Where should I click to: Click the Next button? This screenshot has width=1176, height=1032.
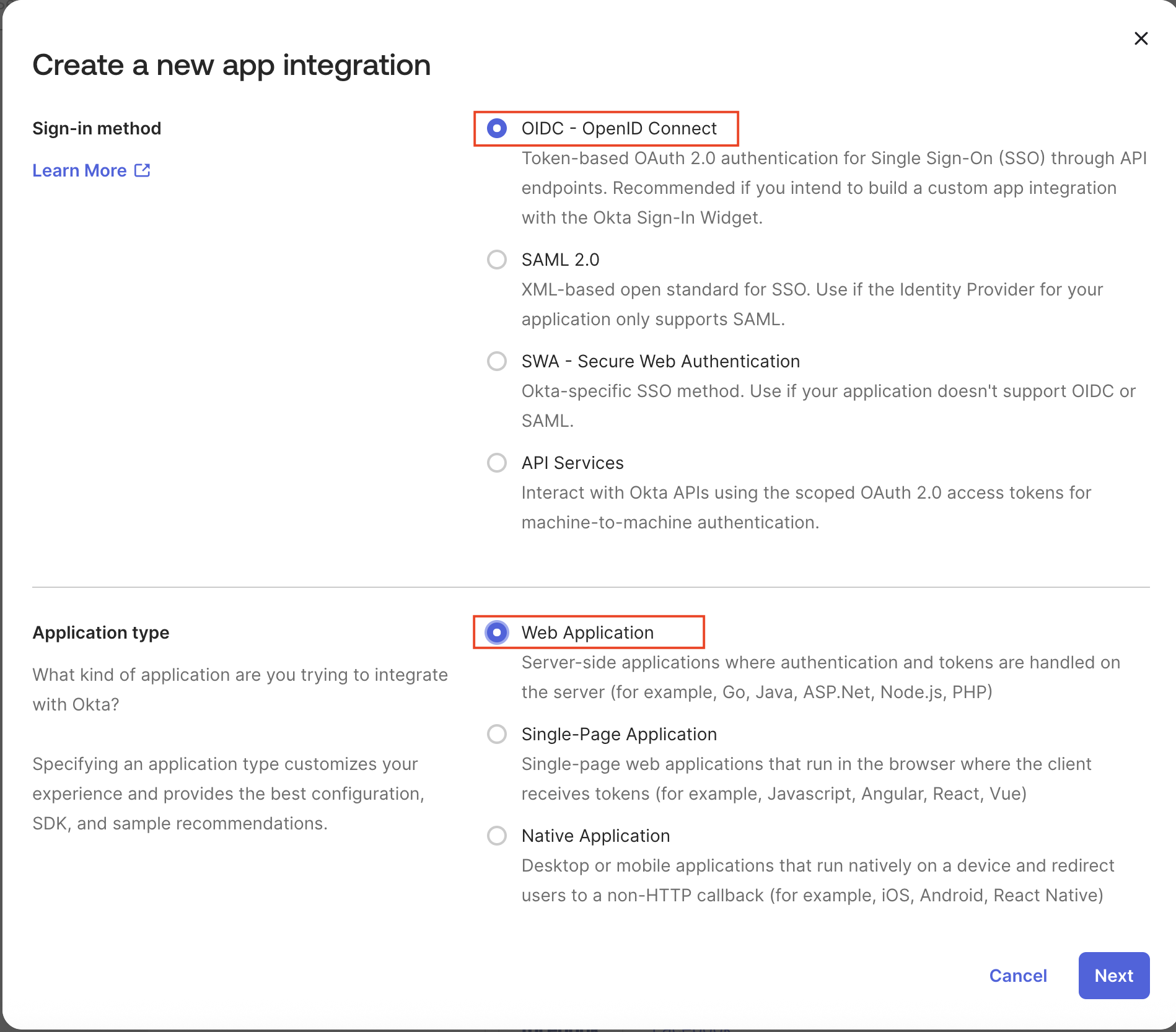point(1113,976)
